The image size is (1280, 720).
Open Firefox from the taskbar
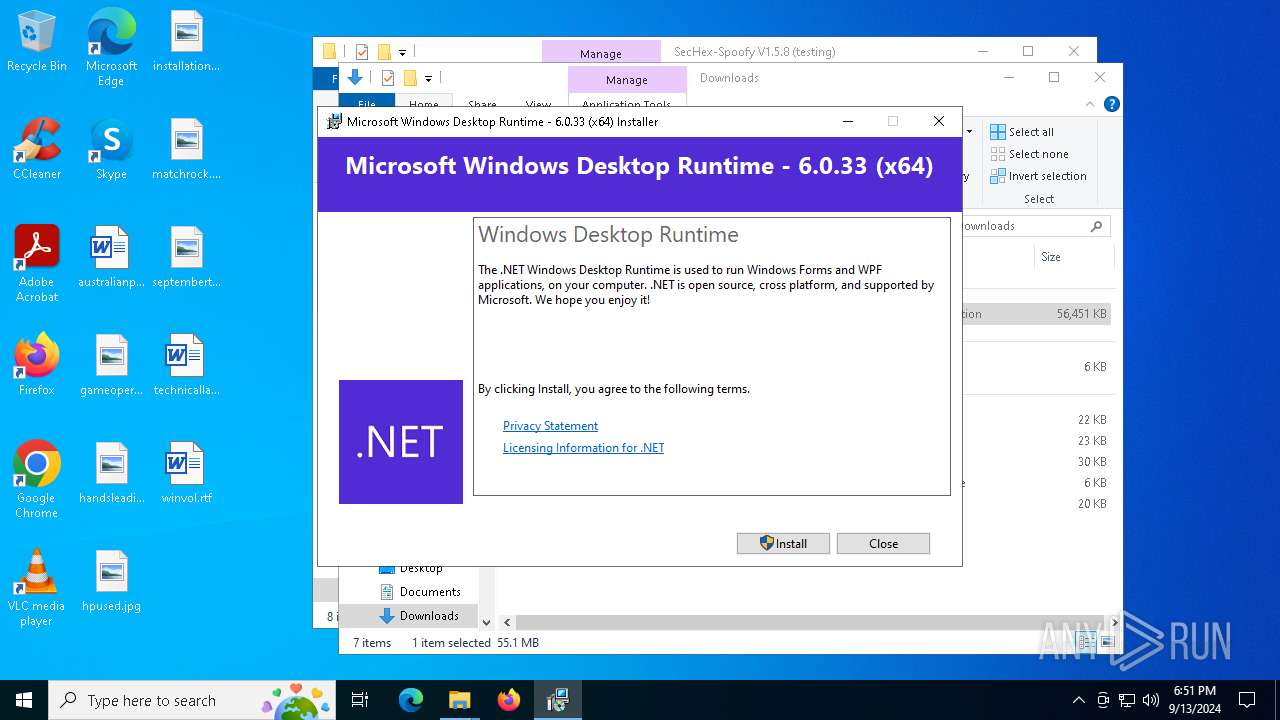[x=508, y=700]
